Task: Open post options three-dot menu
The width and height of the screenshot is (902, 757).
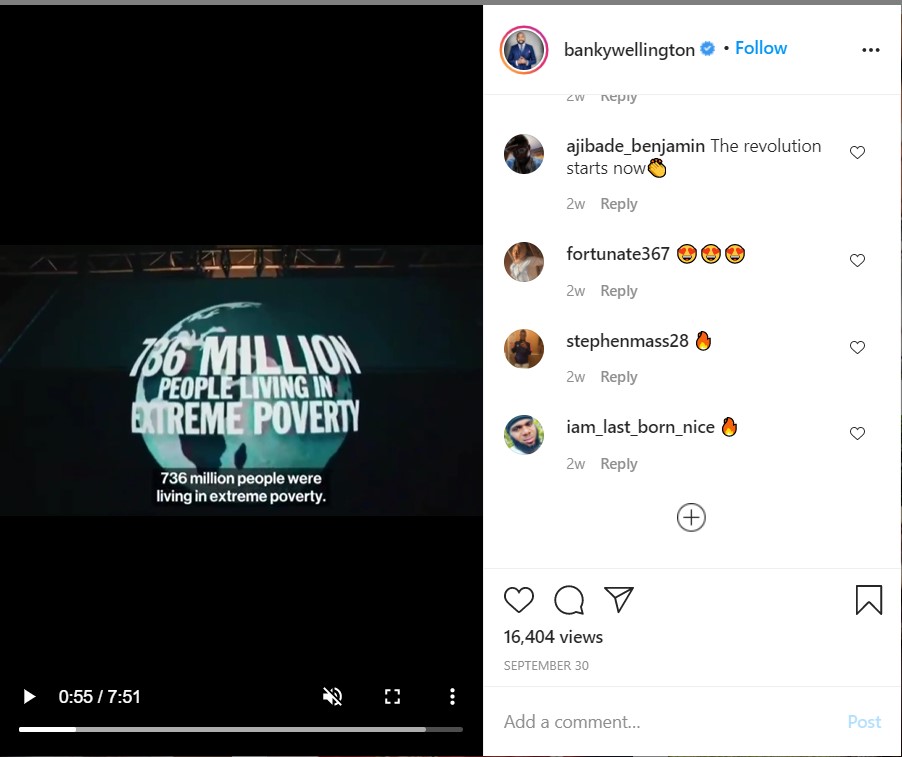Action: (x=871, y=50)
